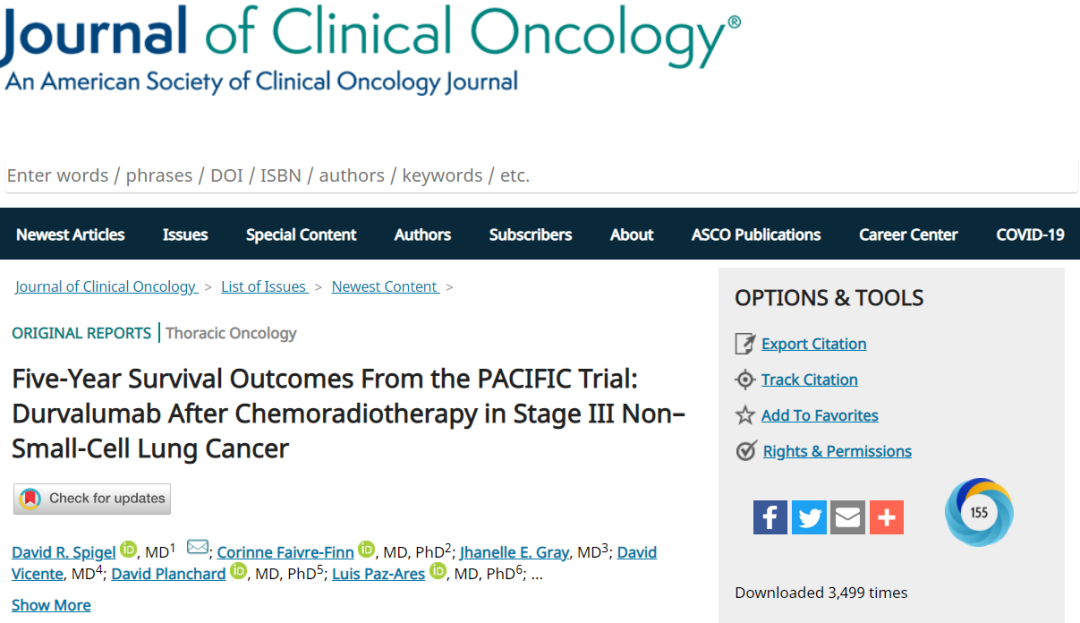The width and height of the screenshot is (1080, 623).
Task: Open Track Citation link
Action: [809, 379]
